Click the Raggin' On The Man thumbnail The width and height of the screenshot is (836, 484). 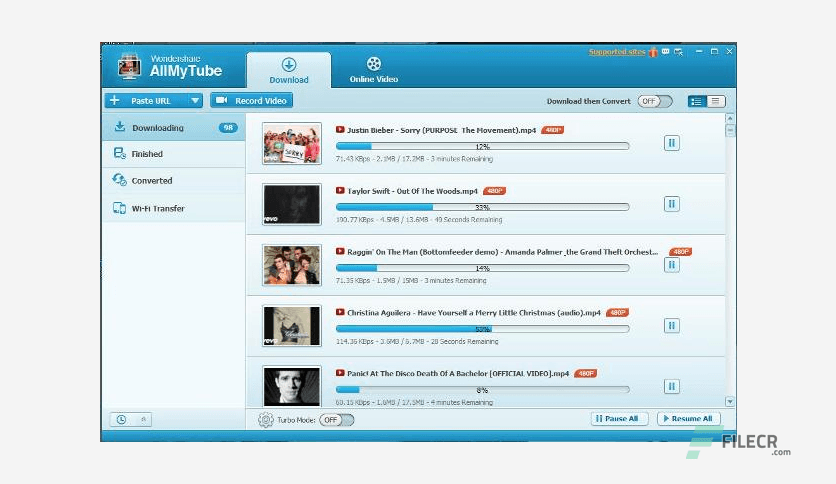pos(292,265)
